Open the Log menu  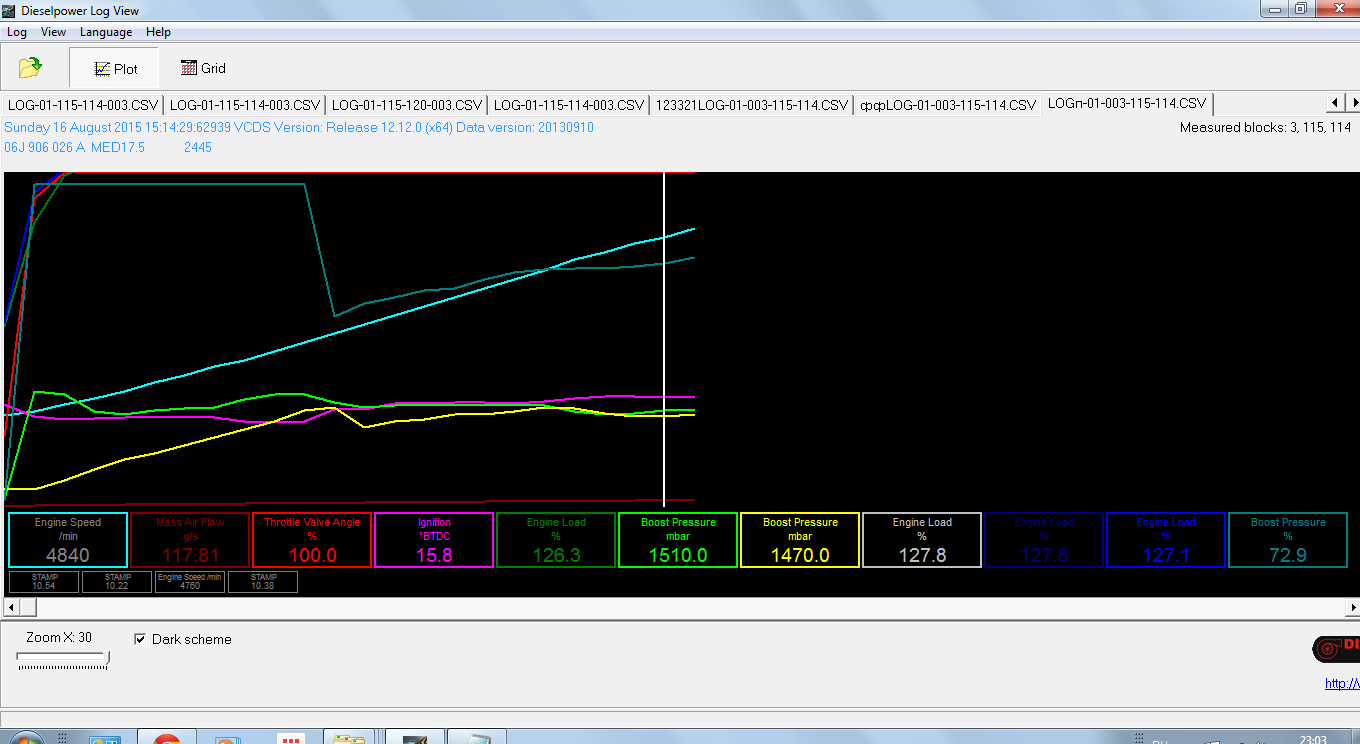point(17,32)
